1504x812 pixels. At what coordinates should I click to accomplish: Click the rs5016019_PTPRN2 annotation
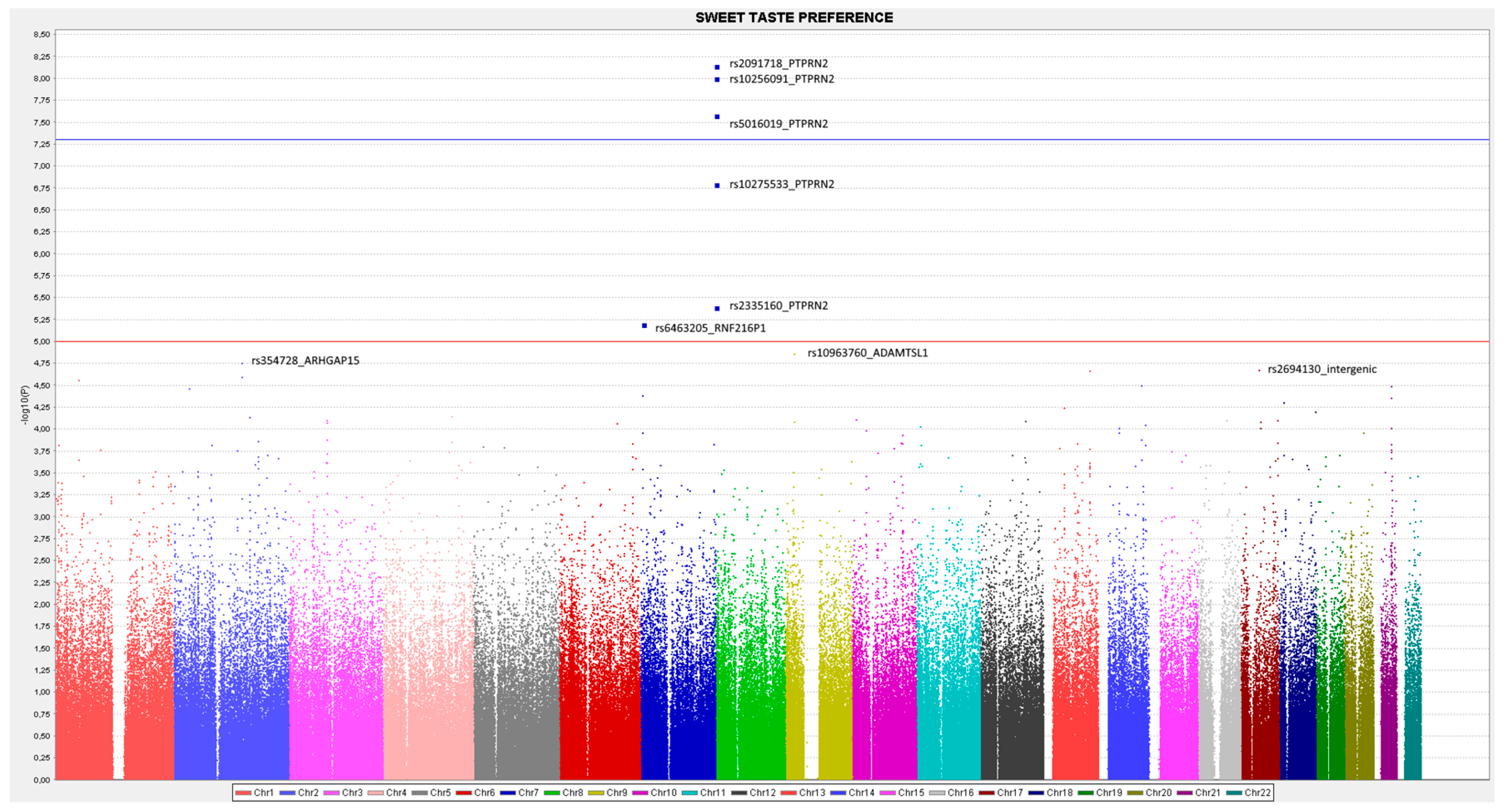pos(778,124)
